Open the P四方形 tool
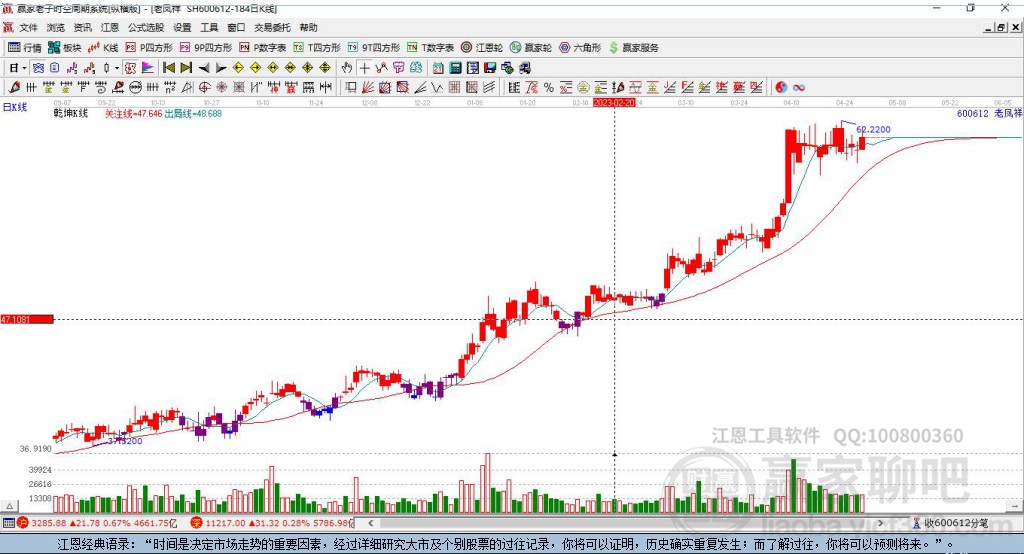This screenshot has height=554, width=1024. click(x=149, y=48)
